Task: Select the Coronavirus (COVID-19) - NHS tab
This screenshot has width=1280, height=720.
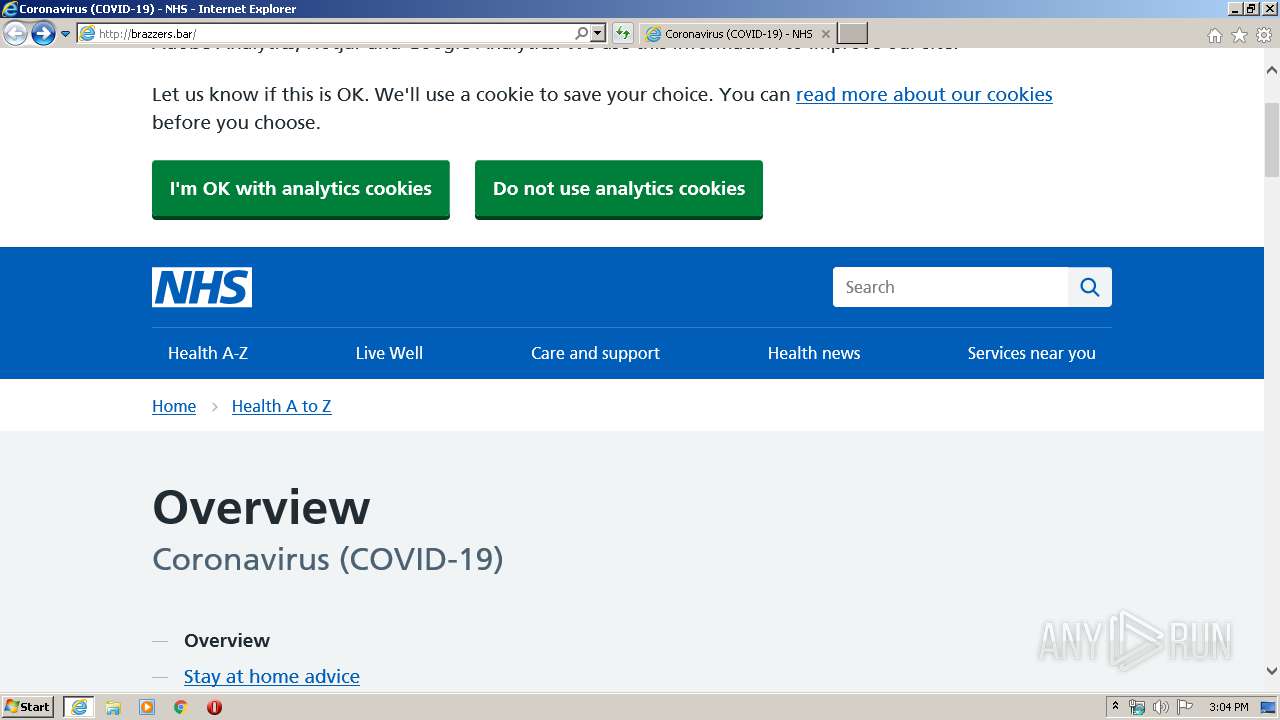Action: pos(738,34)
